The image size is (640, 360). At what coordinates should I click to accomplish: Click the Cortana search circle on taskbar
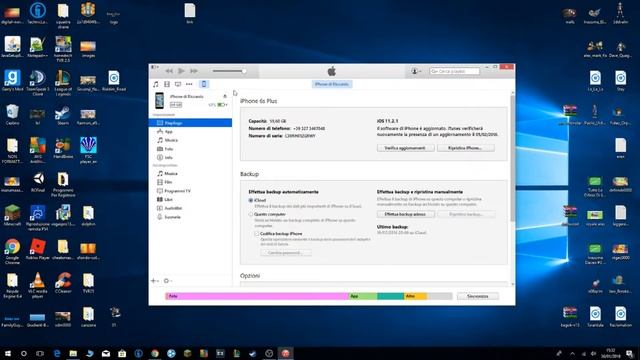pyautogui.click(x=24, y=353)
